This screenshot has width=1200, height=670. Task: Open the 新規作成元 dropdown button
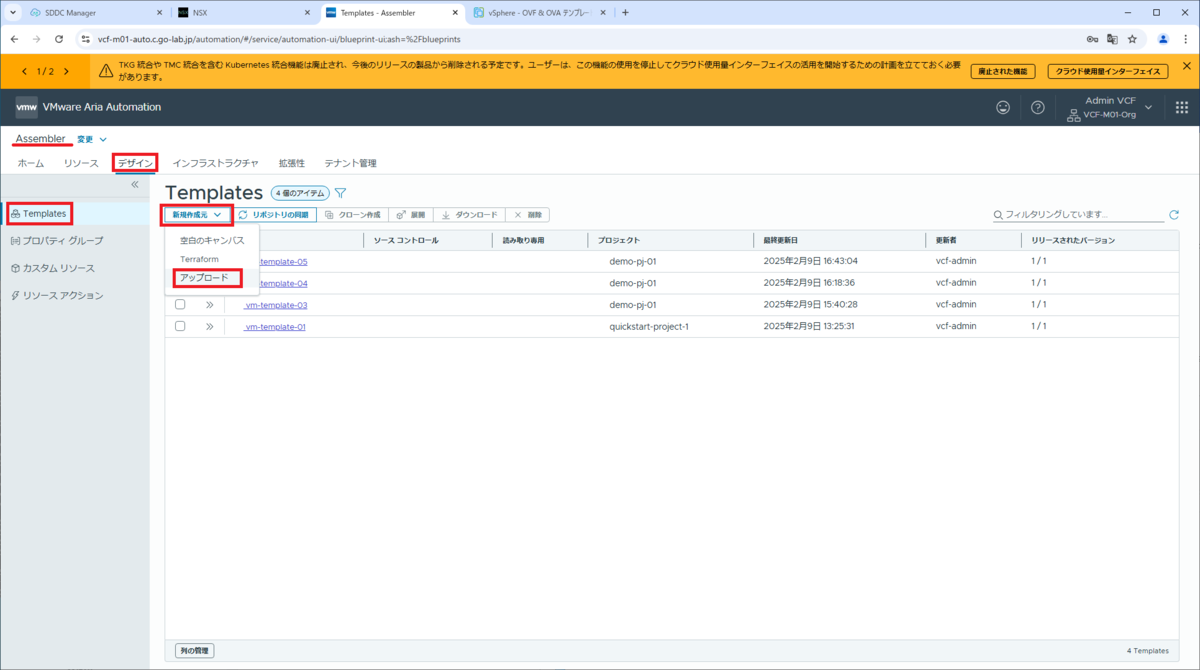click(197, 215)
